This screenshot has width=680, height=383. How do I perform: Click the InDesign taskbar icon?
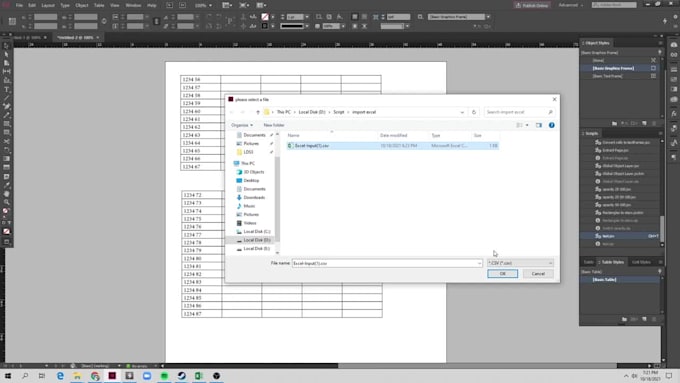(x=112, y=376)
